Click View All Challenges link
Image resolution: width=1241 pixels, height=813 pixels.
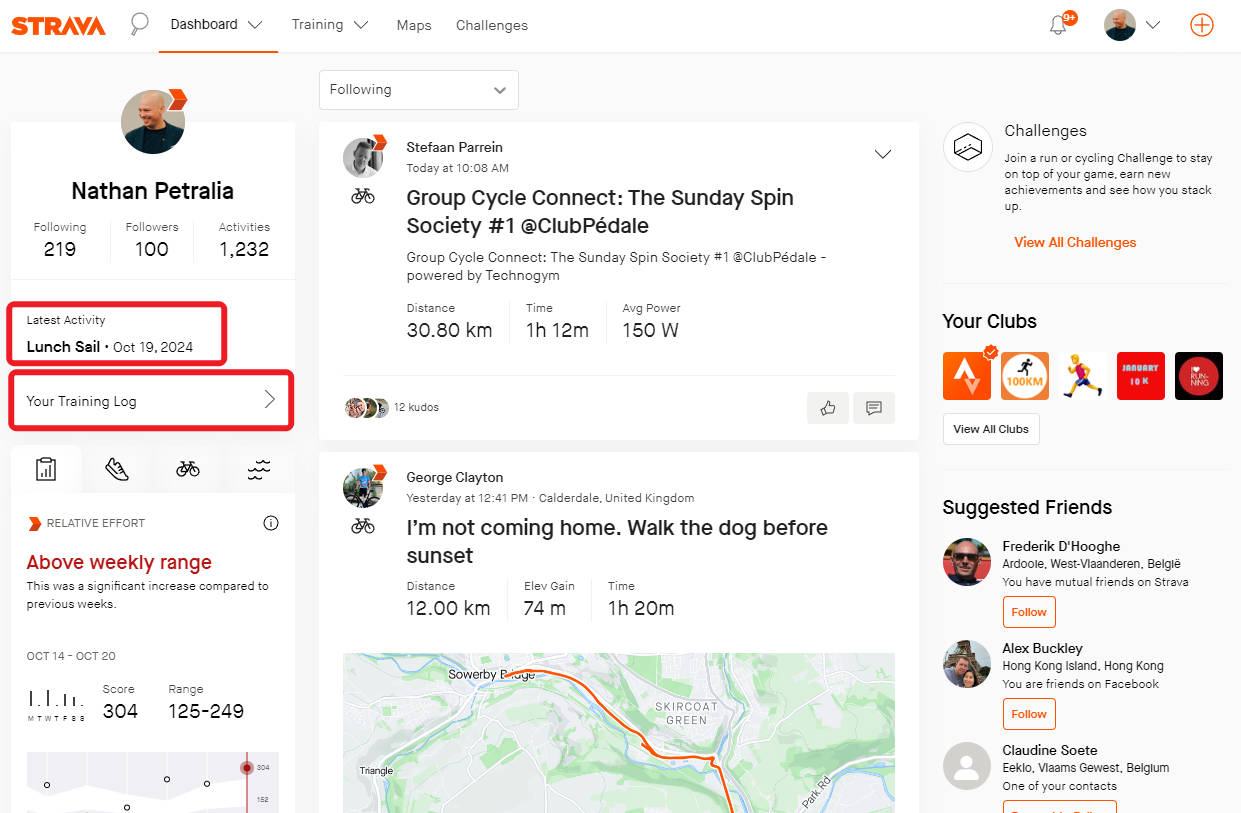click(x=1075, y=242)
